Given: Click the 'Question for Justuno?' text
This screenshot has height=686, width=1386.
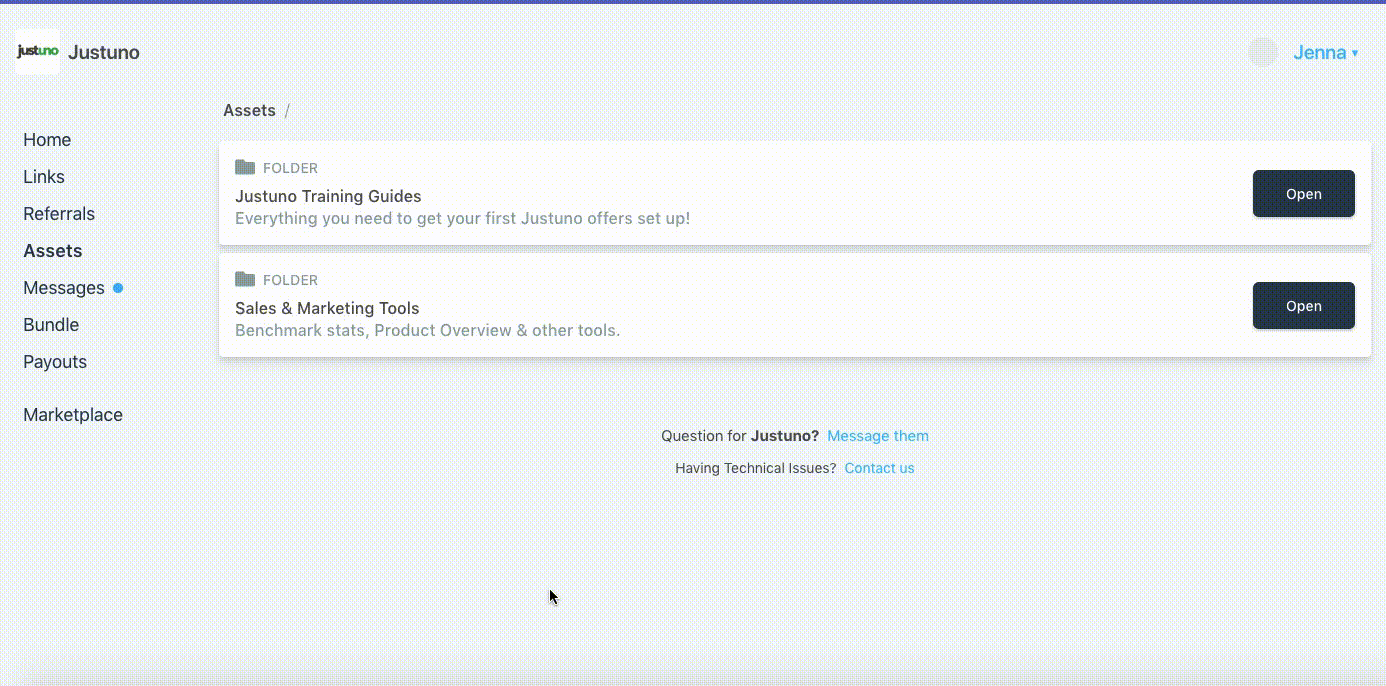Looking at the screenshot, I should tap(740, 436).
